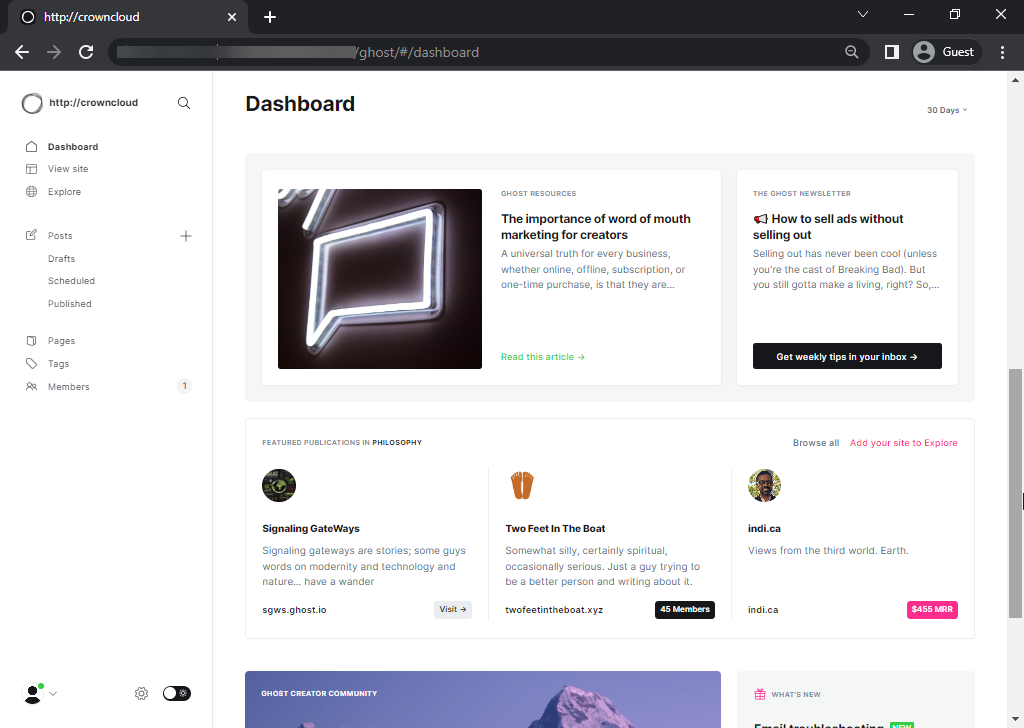Click the Guest profile button
The height and width of the screenshot is (728, 1024).
pyautogui.click(x=947, y=52)
